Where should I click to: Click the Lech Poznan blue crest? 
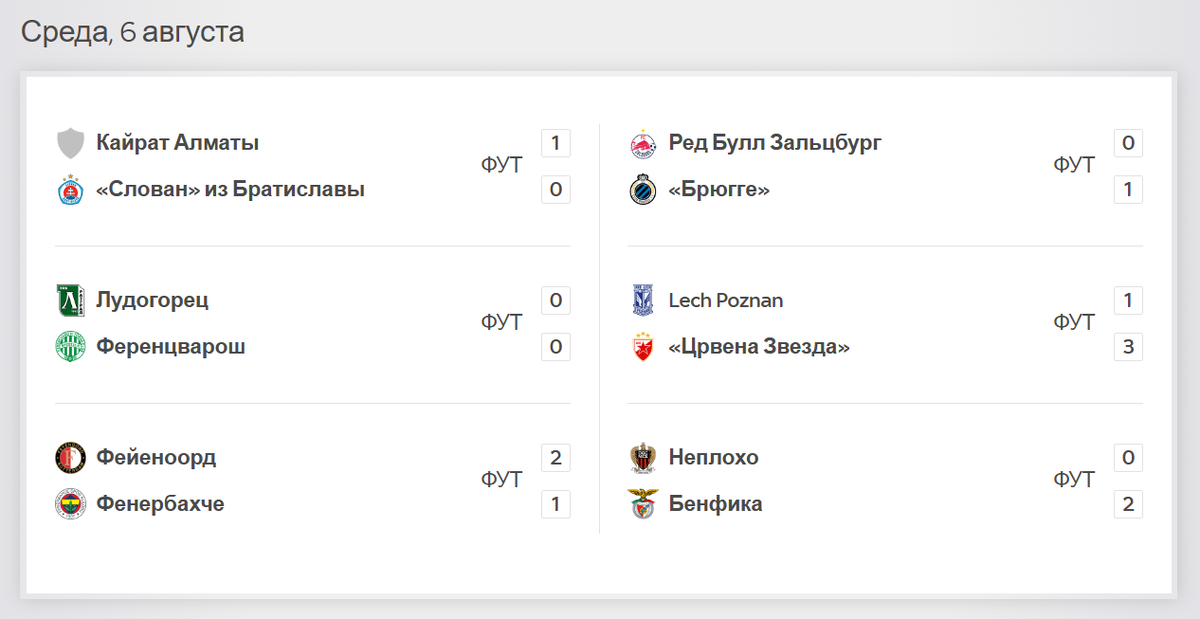point(642,300)
